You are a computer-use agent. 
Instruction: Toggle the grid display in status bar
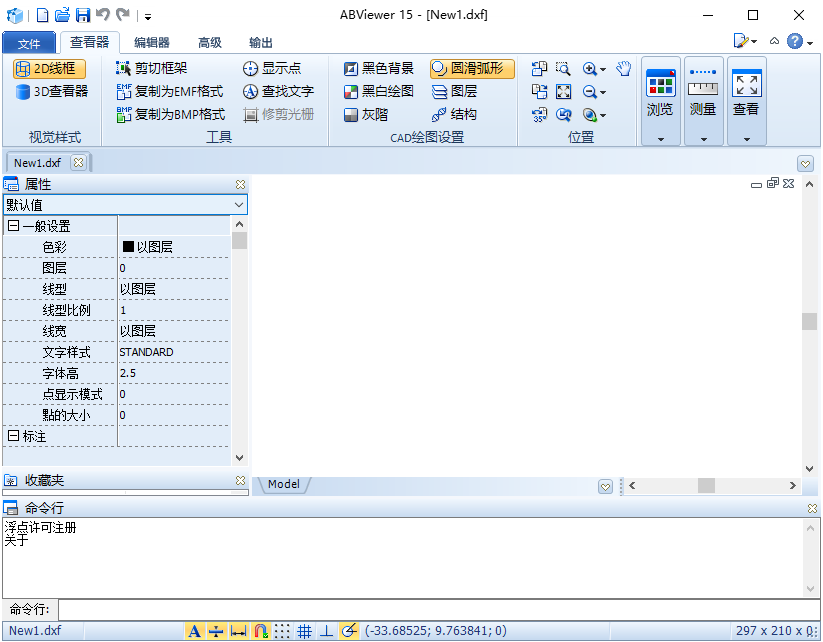[306, 631]
